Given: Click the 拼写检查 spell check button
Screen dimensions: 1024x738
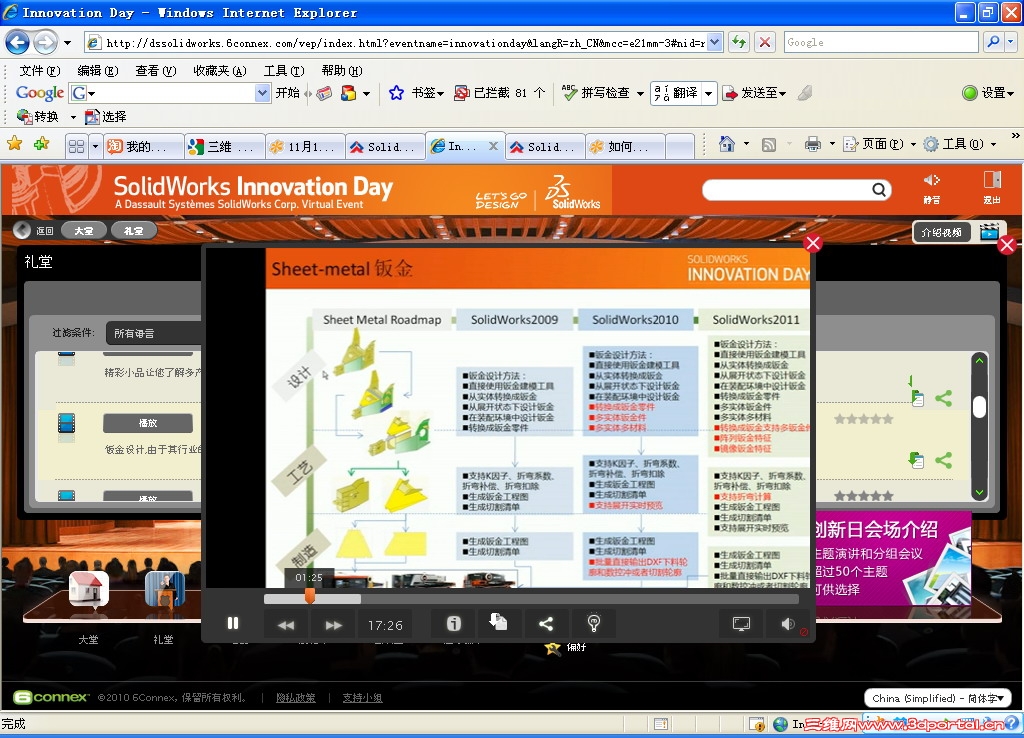Looking at the screenshot, I should 598,93.
